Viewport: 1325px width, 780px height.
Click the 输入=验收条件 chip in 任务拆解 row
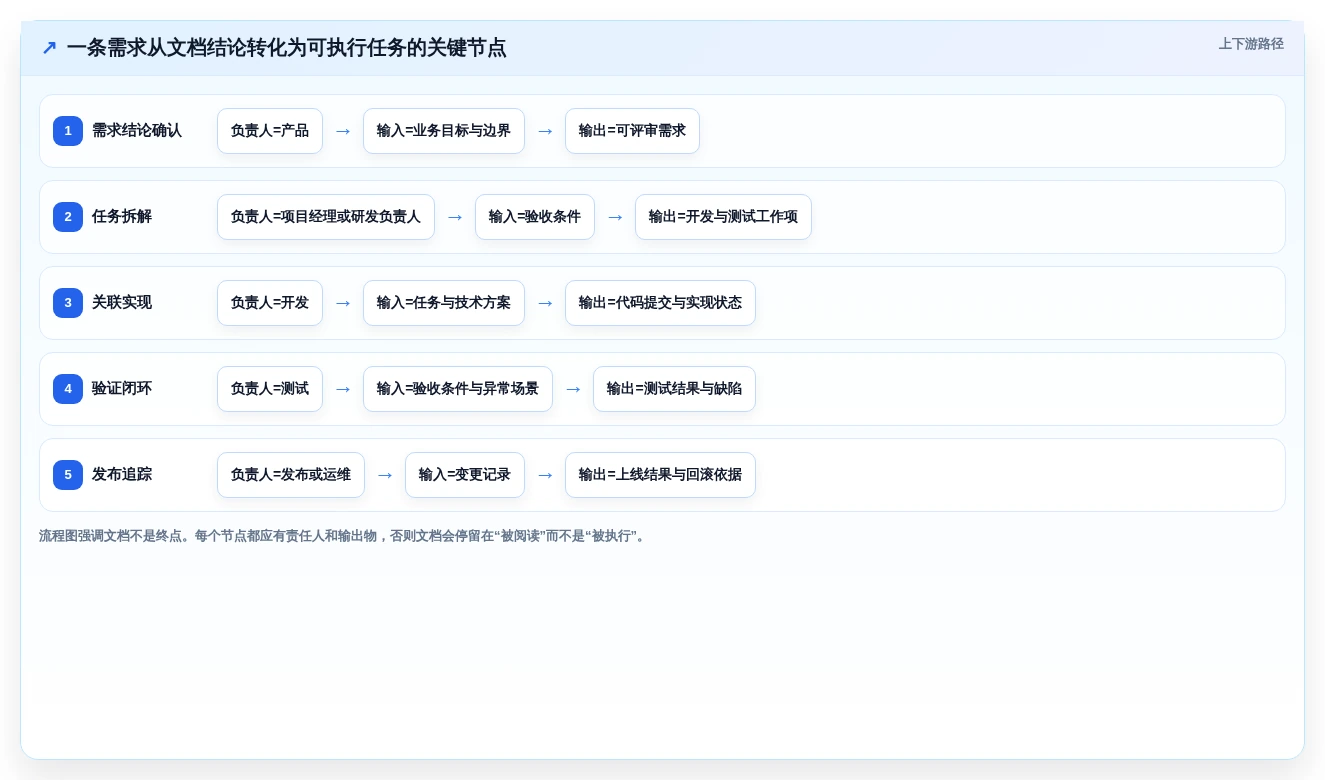535,217
